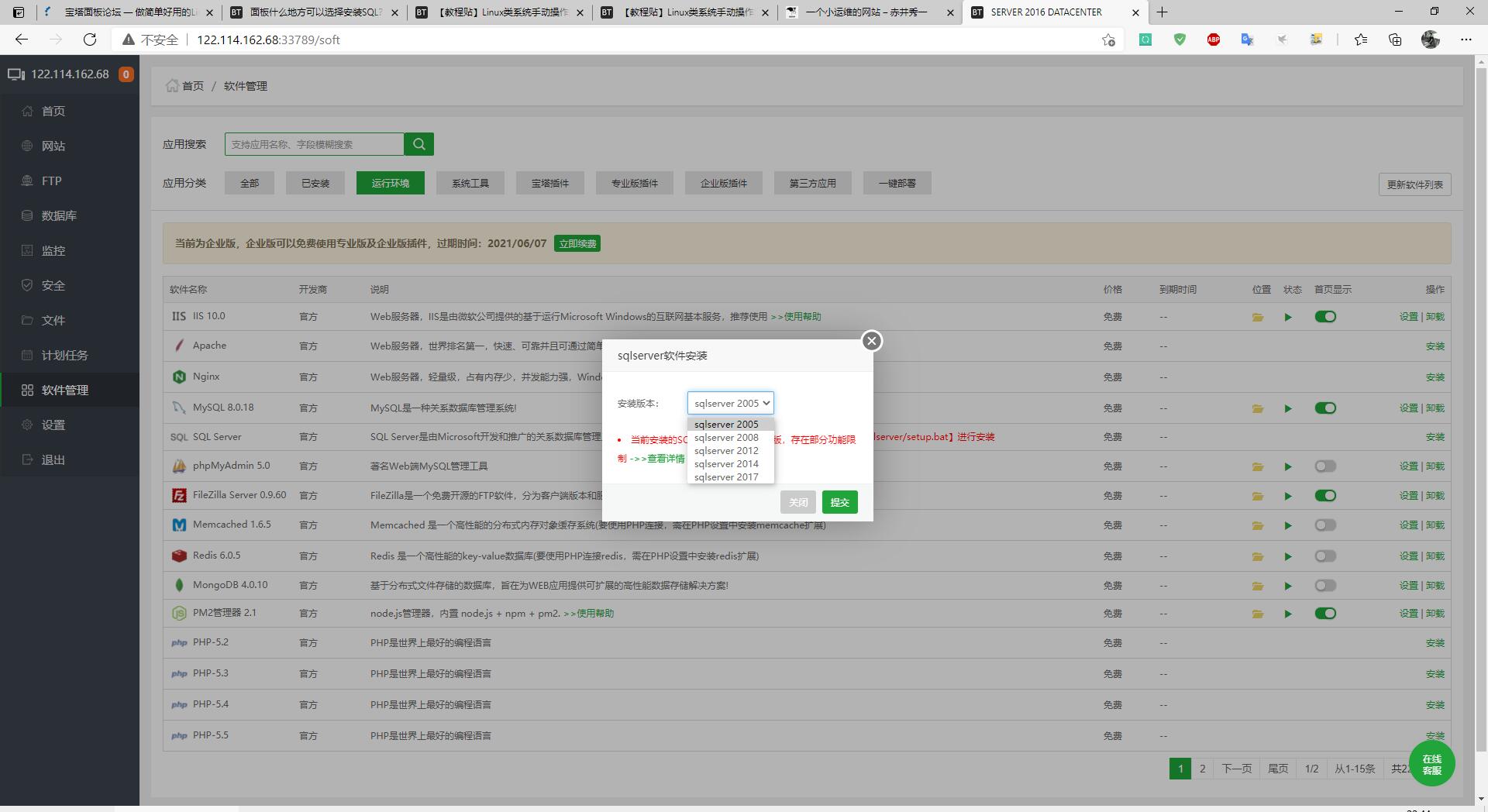The width and height of the screenshot is (1488, 812).
Task: Open 数据库 in the sidebar
Action: point(70,215)
